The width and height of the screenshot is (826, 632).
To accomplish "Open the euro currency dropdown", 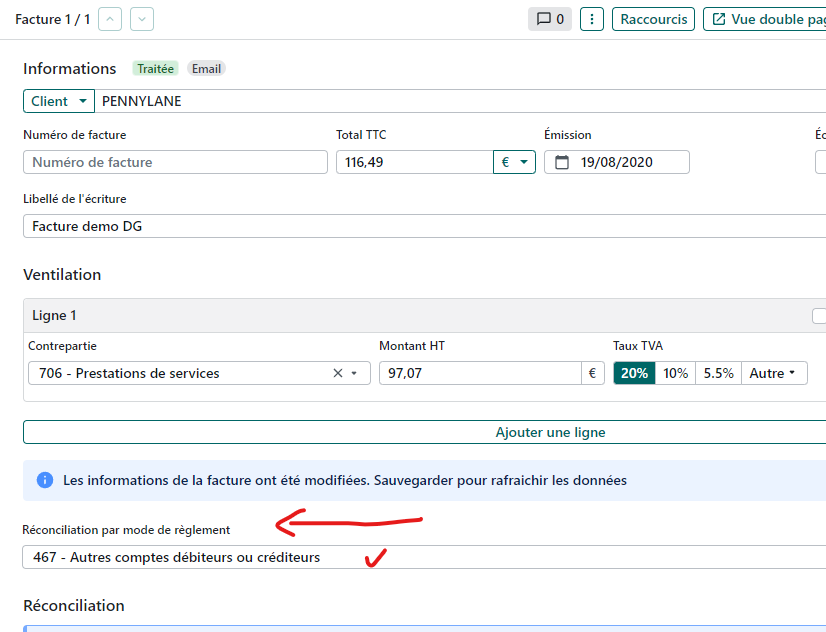I will click(514, 162).
